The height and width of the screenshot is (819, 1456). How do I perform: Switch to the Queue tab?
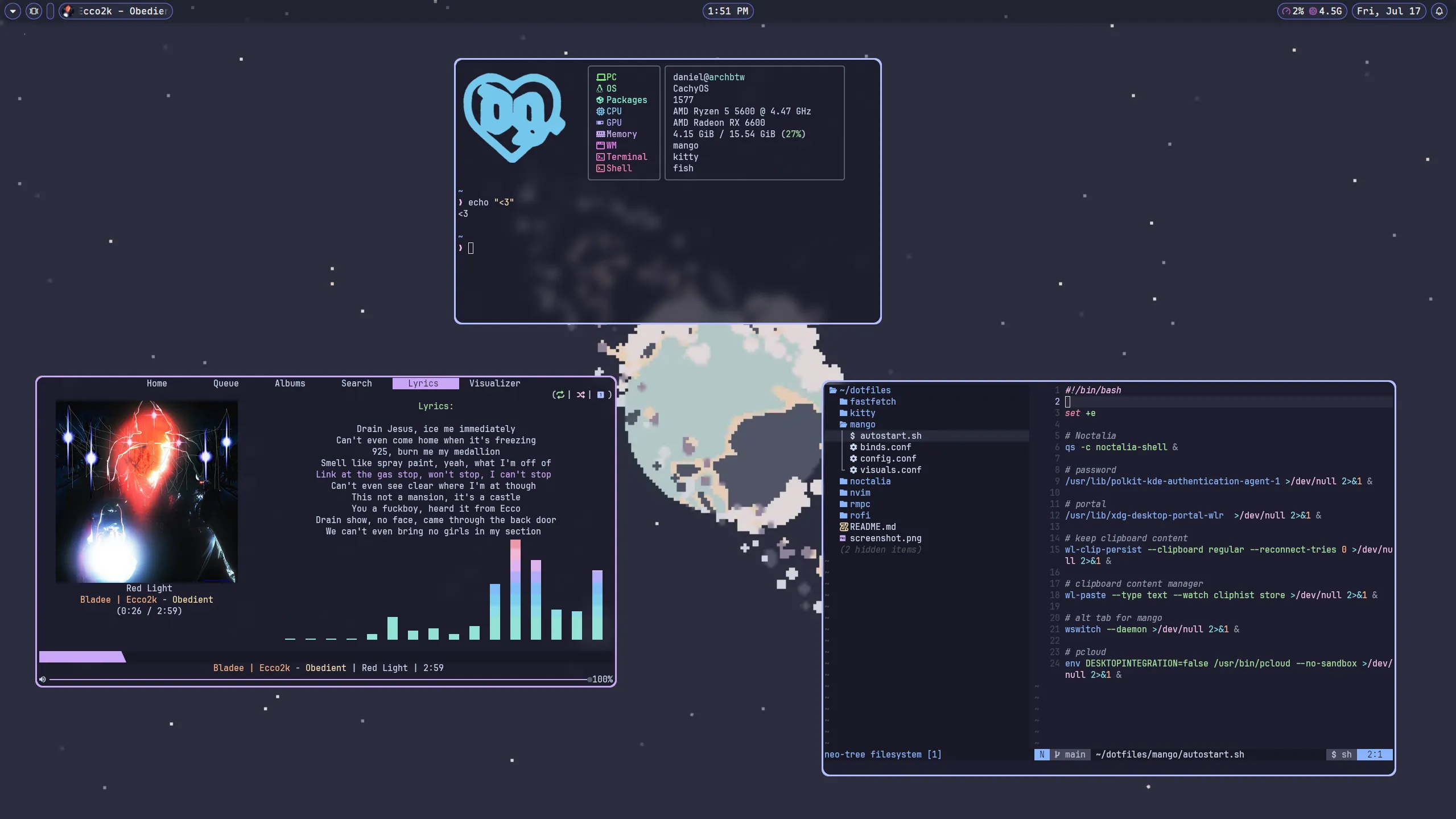click(x=226, y=384)
